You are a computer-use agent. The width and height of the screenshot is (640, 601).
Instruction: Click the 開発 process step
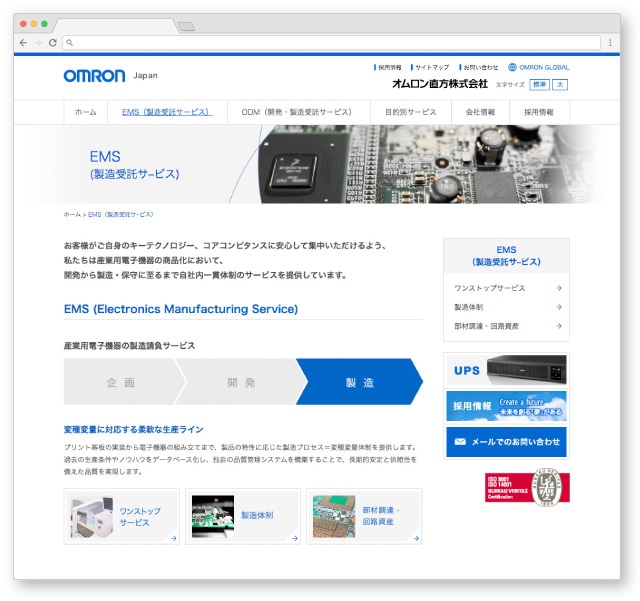241,382
